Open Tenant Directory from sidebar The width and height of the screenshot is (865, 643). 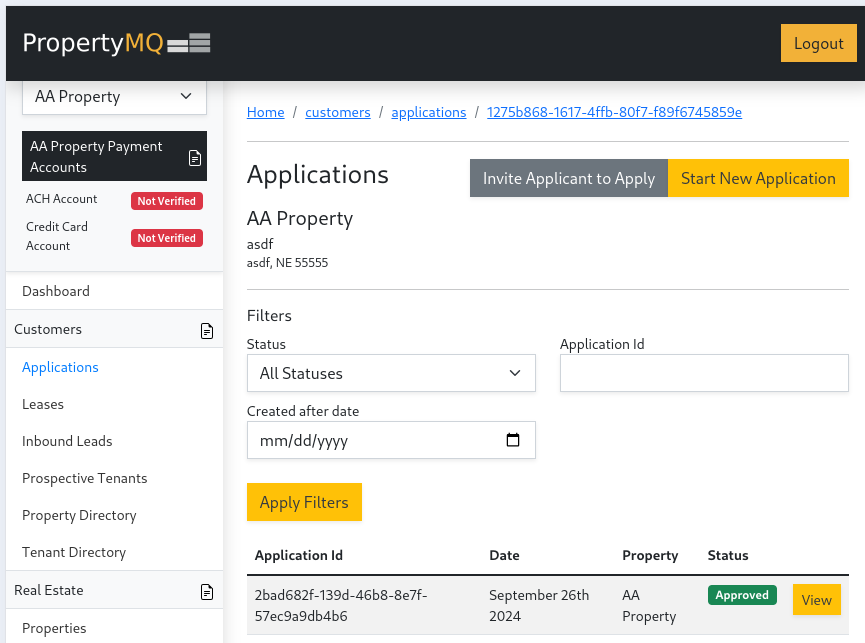pos(74,552)
